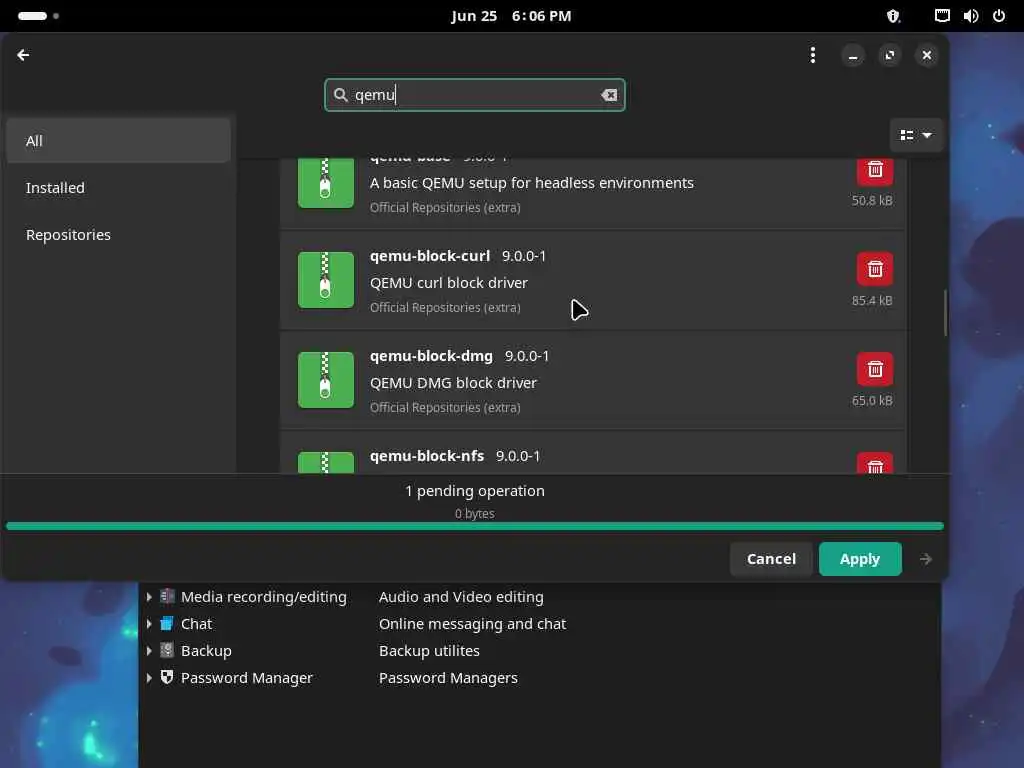Click the package list scrollbar
This screenshot has width=1024, height=768.
945,313
